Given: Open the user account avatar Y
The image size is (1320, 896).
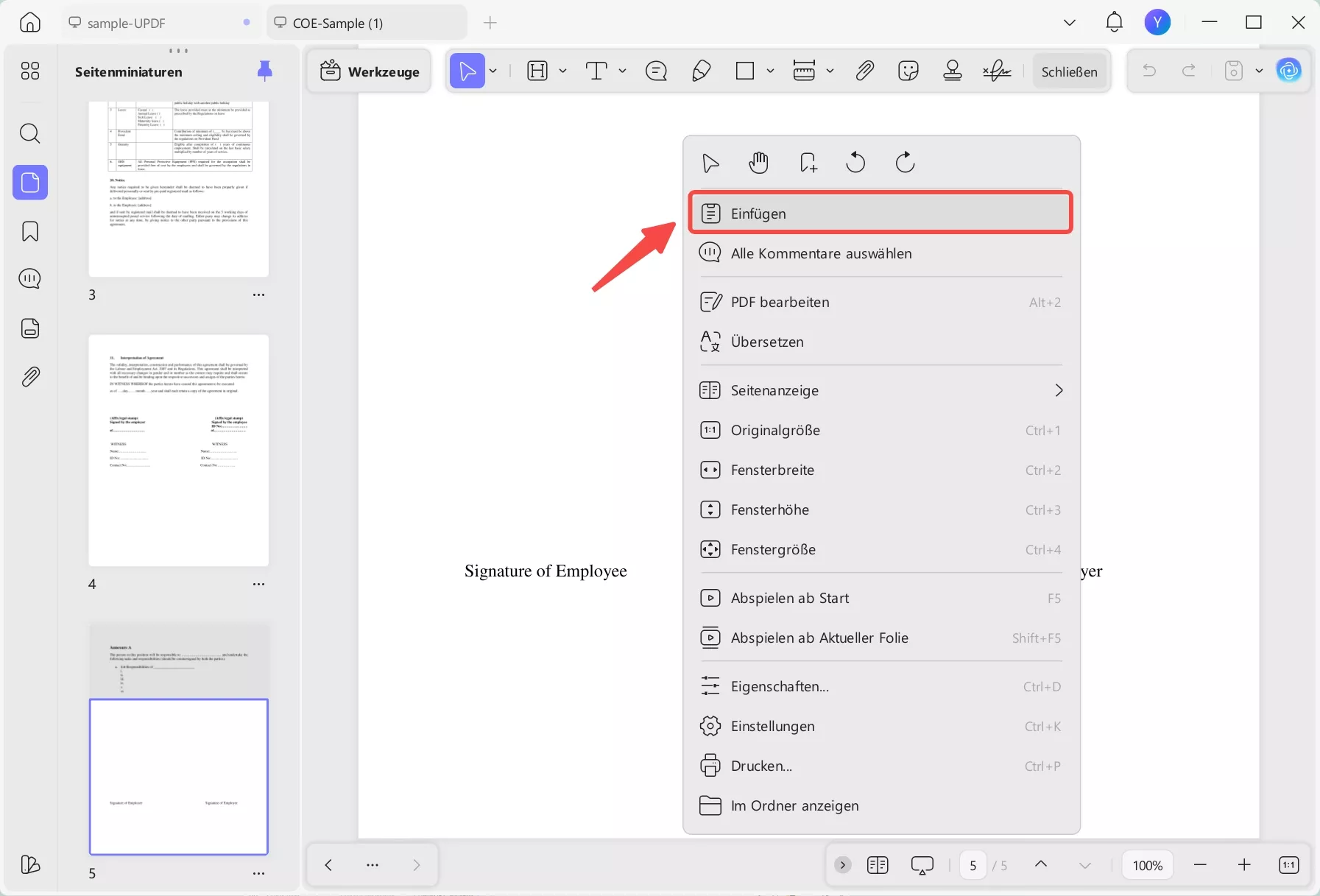Looking at the screenshot, I should (1157, 23).
